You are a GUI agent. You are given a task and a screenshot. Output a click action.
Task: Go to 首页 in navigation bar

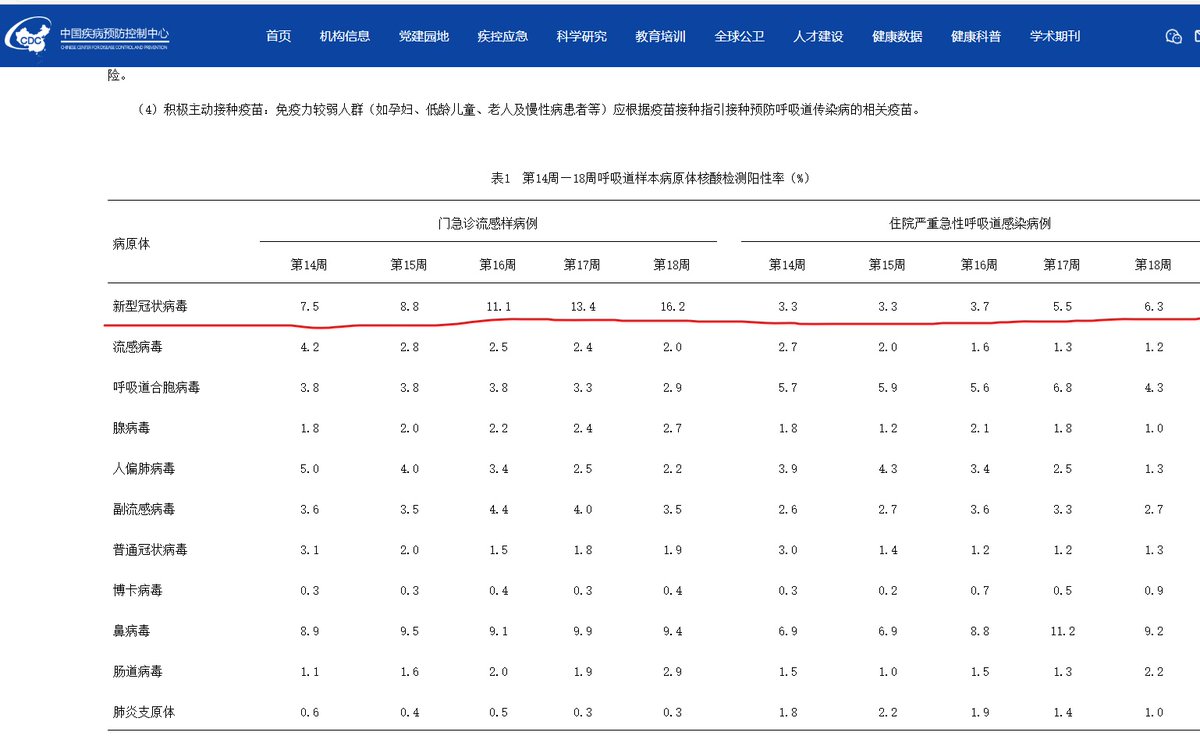(x=279, y=36)
